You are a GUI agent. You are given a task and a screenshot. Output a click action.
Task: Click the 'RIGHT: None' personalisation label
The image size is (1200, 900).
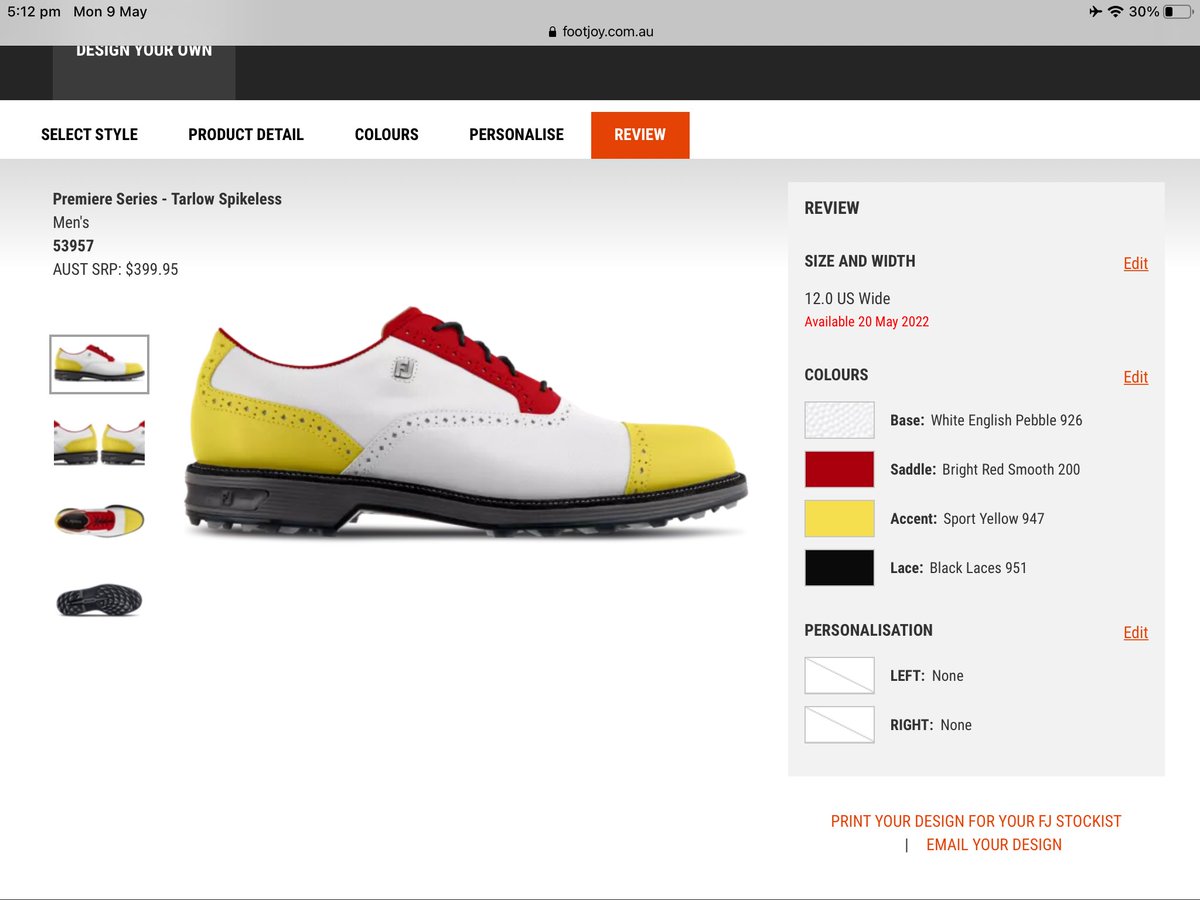point(931,724)
